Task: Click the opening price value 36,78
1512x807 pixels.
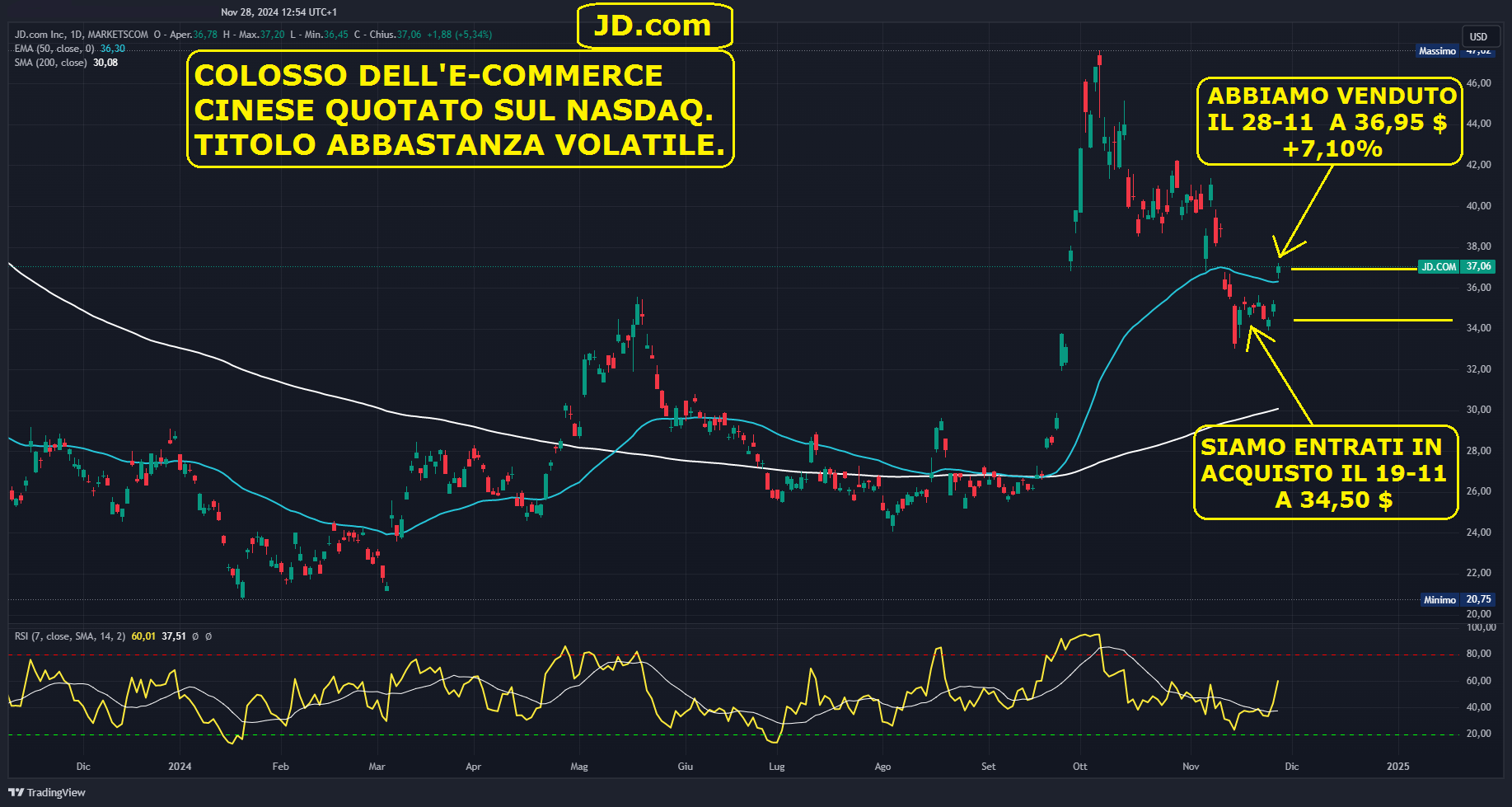Action: pyautogui.click(x=205, y=35)
